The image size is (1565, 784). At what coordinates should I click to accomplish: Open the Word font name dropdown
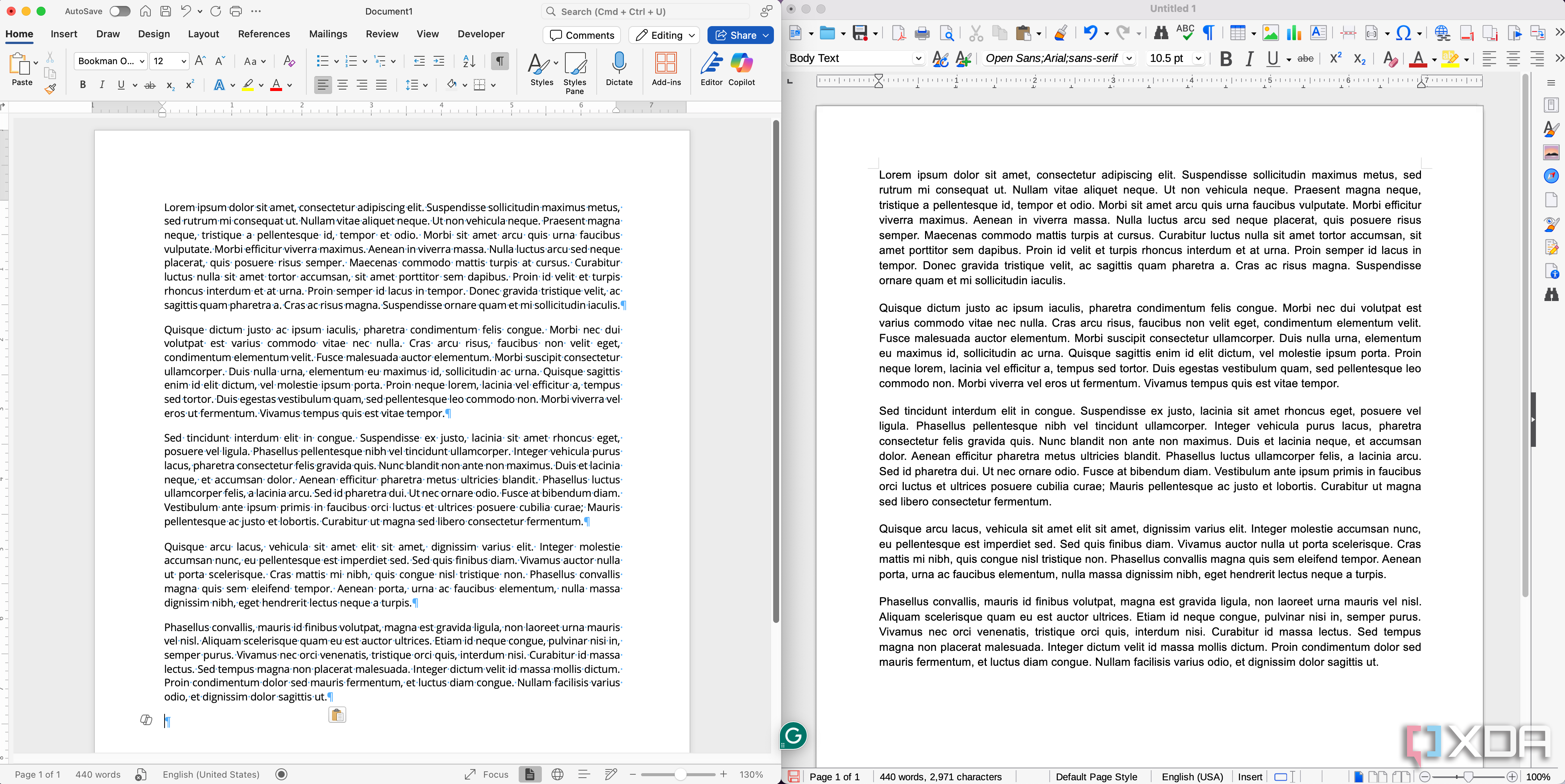(x=142, y=61)
